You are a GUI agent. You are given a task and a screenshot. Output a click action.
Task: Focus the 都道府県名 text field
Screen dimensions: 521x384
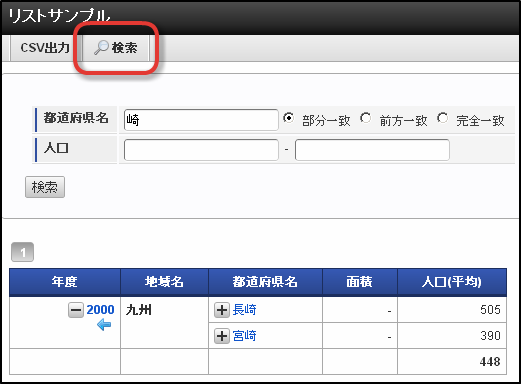point(201,120)
